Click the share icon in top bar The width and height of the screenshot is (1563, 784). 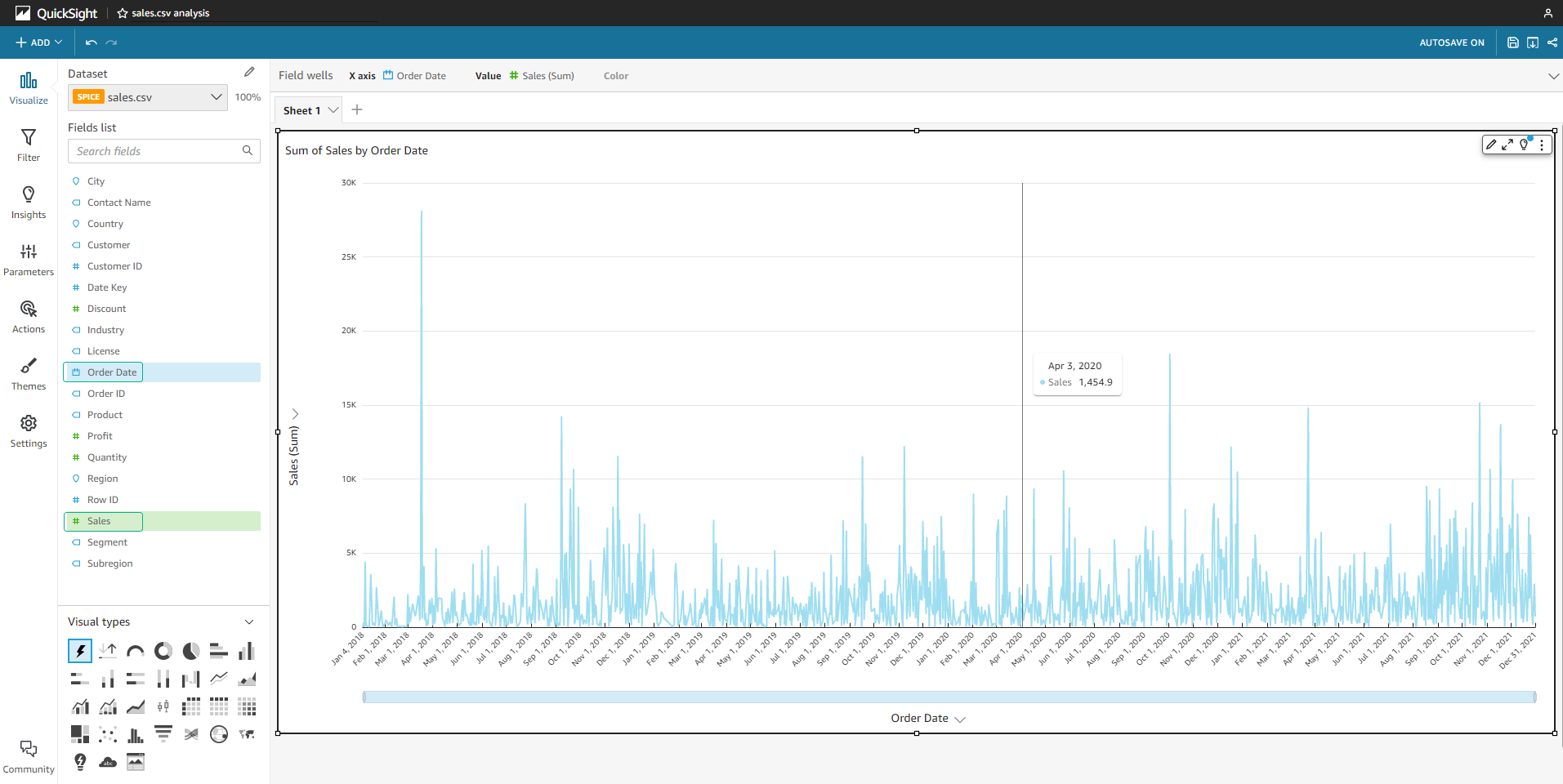(1552, 42)
